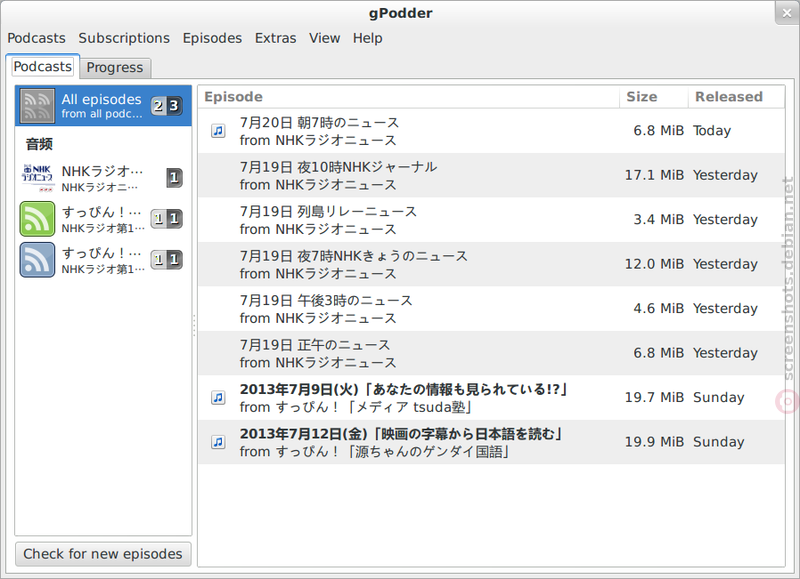The height and width of the screenshot is (579, 800).
Task: Open the Podcasts menu
Action: point(36,38)
